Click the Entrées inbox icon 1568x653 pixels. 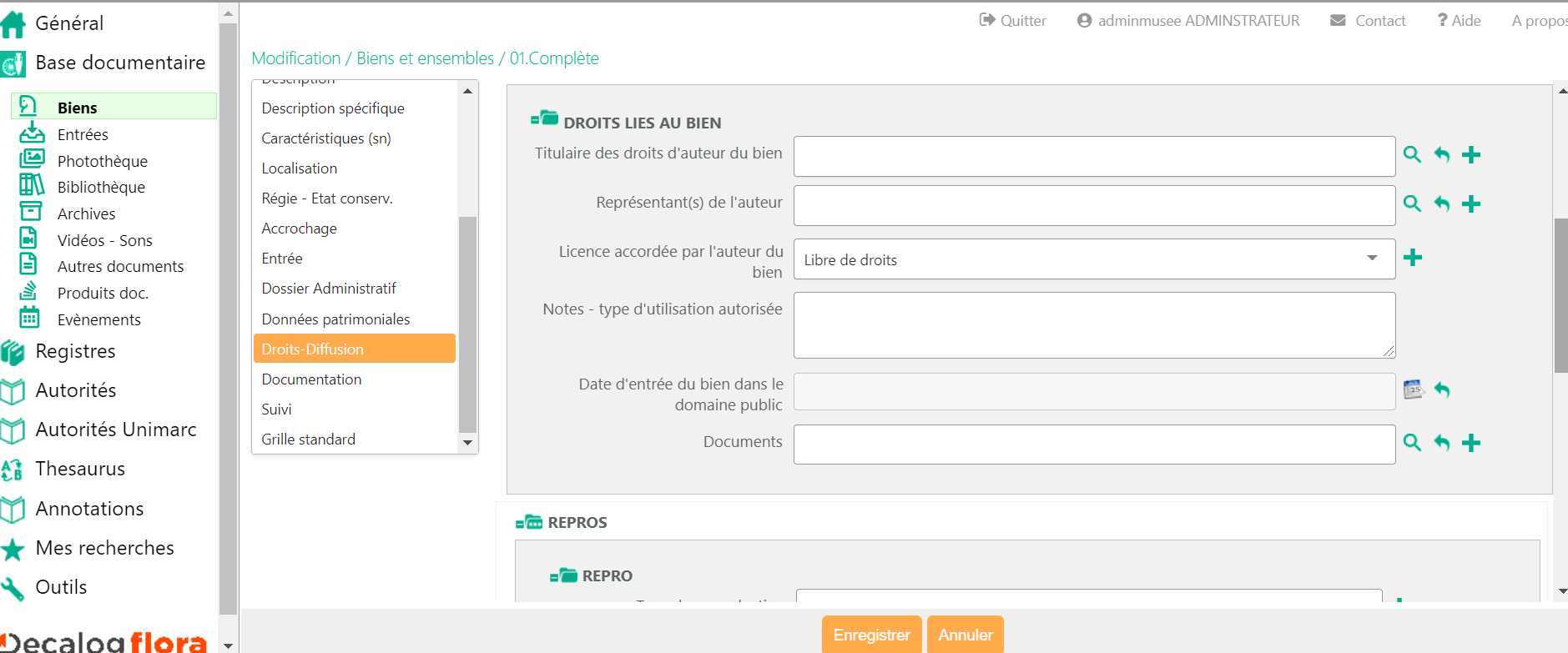pos(32,132)
